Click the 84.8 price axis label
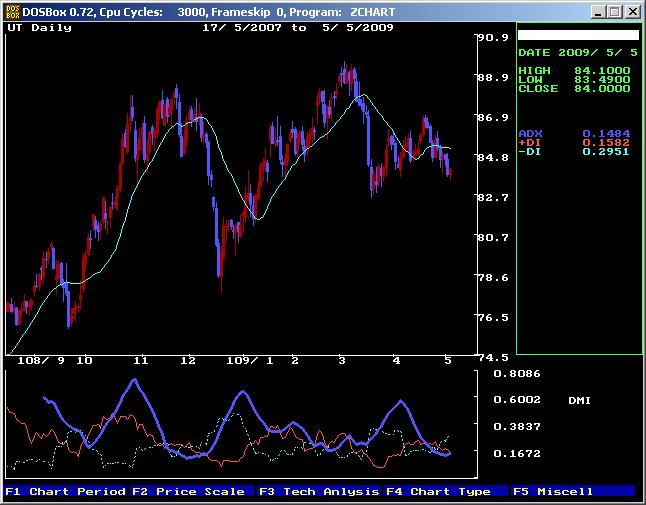This screenshot has height=505, width=646. [493, 157]
